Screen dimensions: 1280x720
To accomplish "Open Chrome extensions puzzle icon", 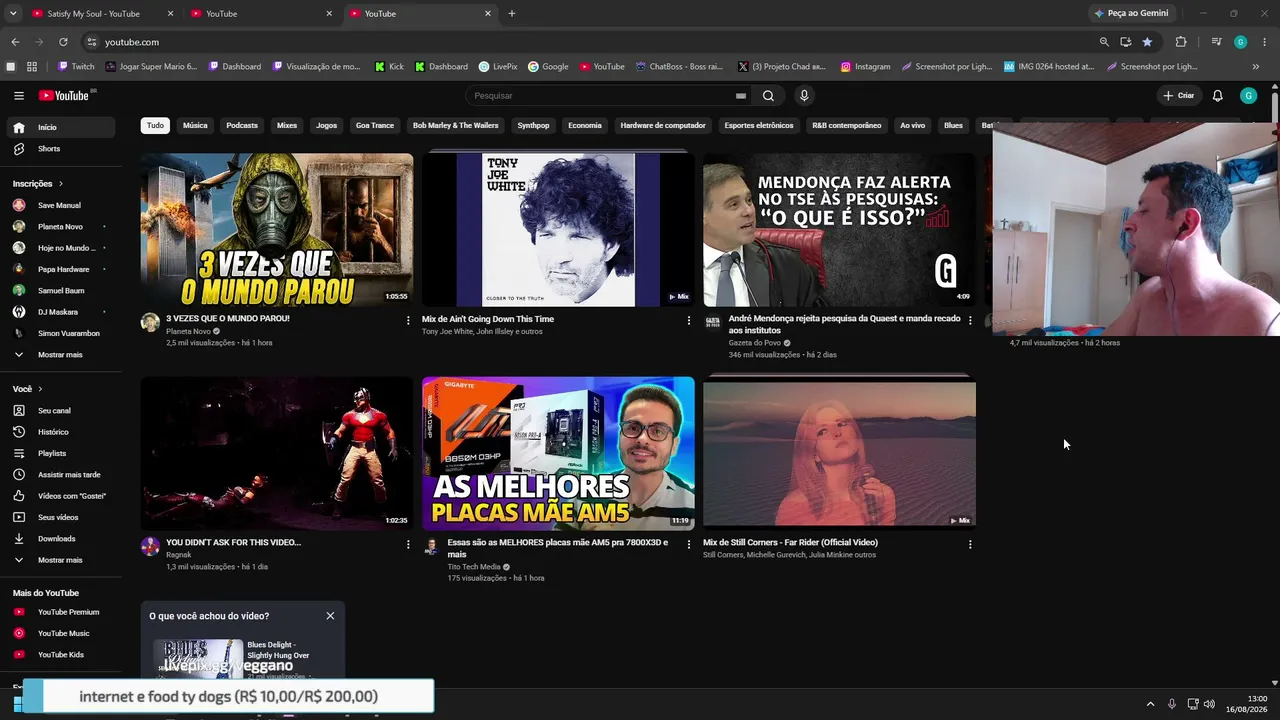I will coord(1181,42).
